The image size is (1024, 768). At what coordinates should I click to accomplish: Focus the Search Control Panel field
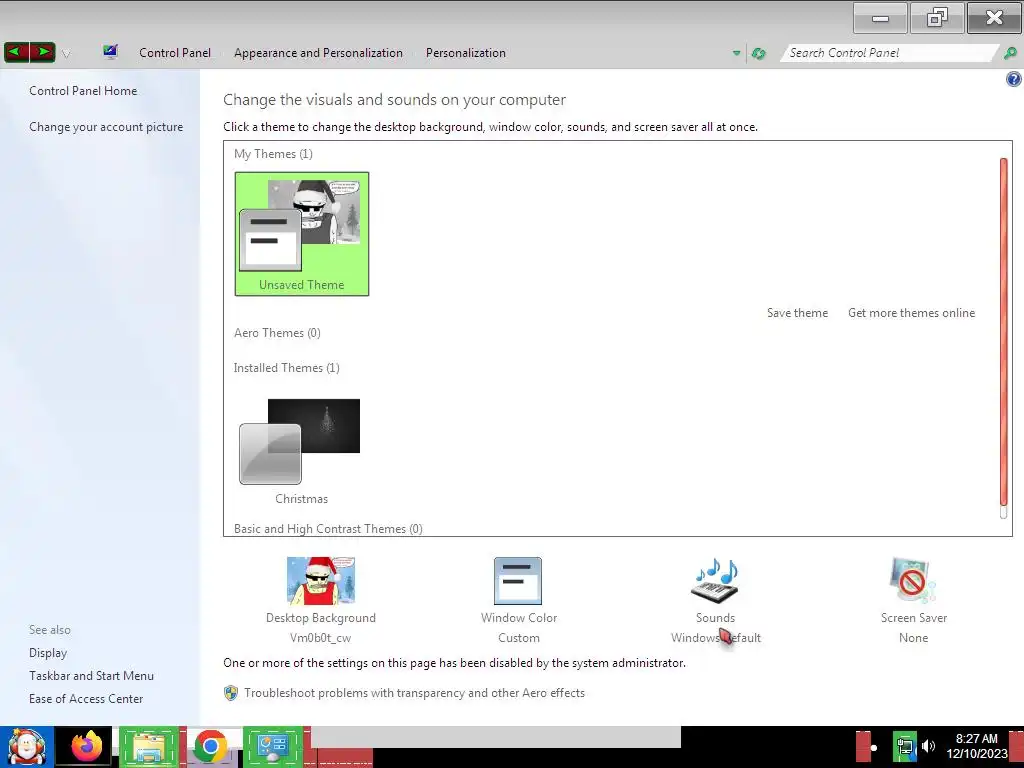[x=889, y=53]
